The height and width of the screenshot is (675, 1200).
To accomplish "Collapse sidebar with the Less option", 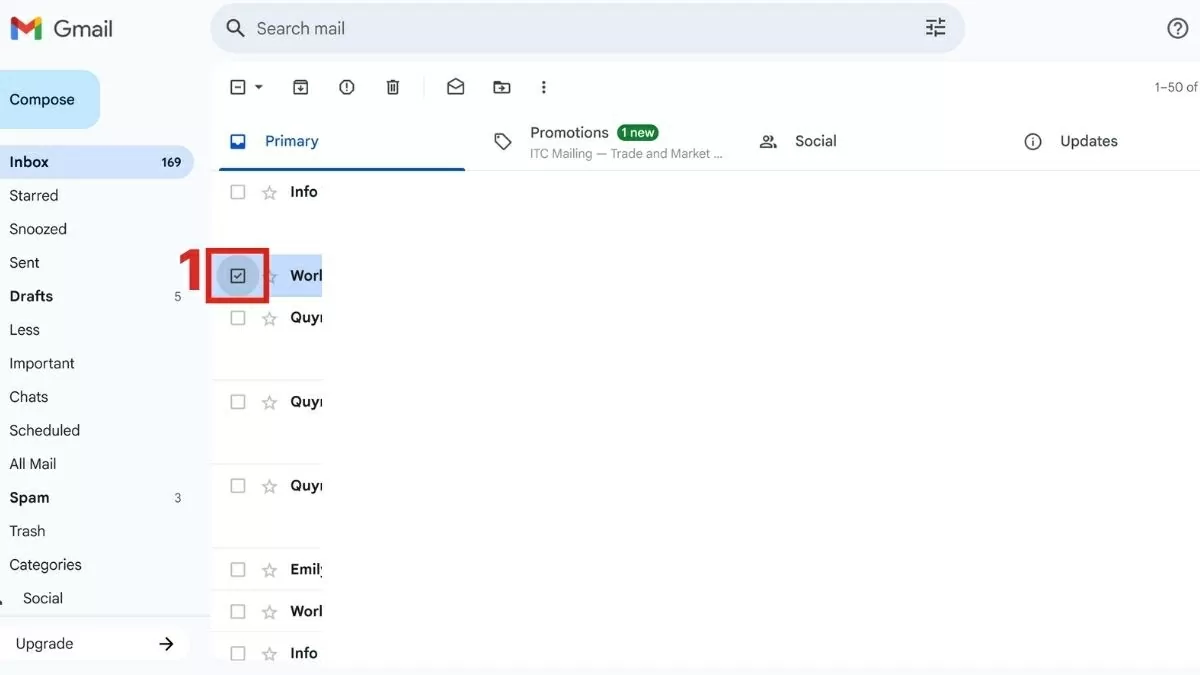I will [25, 330].
